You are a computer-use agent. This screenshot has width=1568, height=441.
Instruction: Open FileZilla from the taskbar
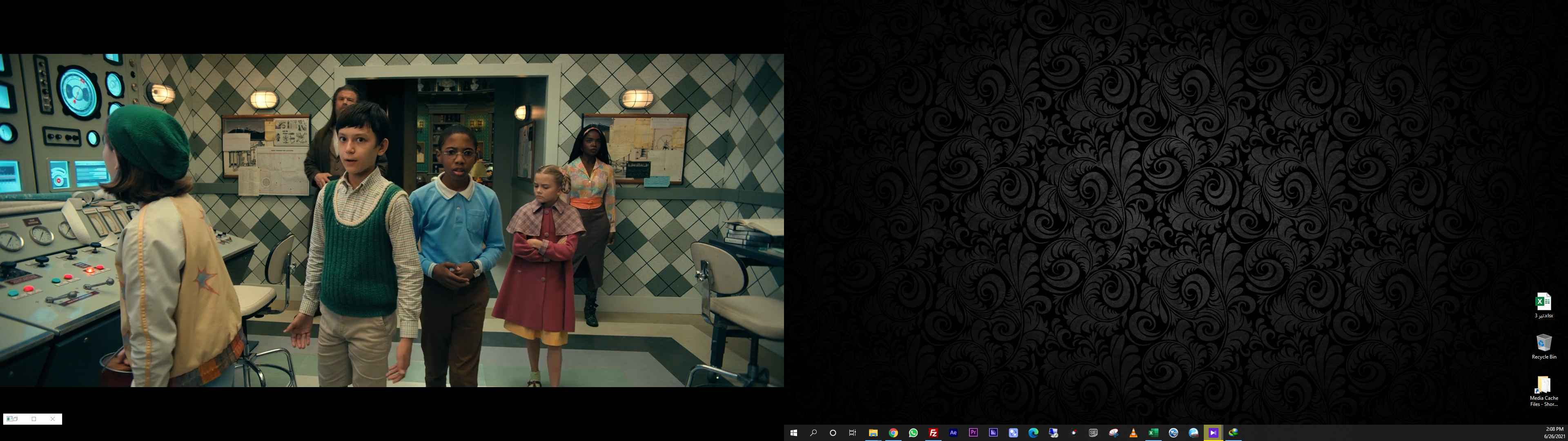click(933, 432)
